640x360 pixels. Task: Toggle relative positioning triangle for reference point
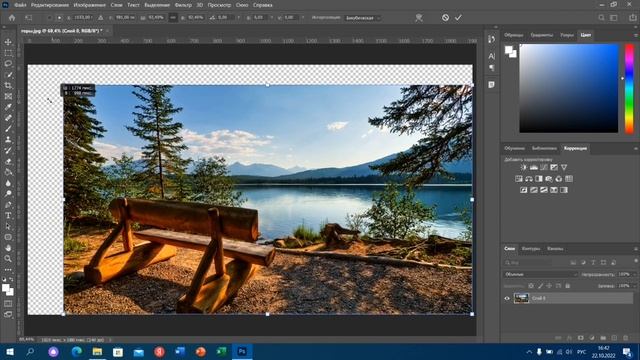(x=100, y=18)
